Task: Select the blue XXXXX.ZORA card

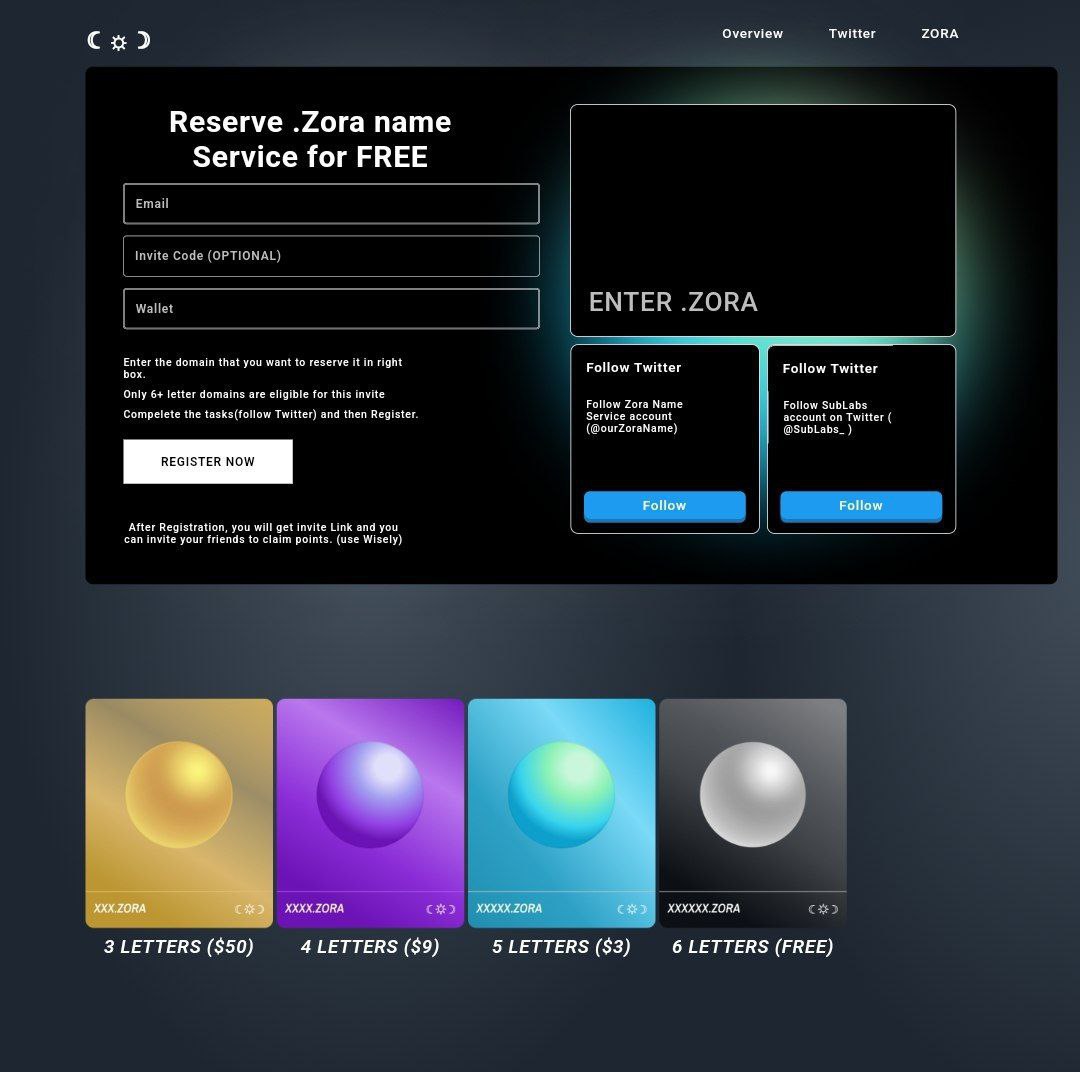Action: 561,813
